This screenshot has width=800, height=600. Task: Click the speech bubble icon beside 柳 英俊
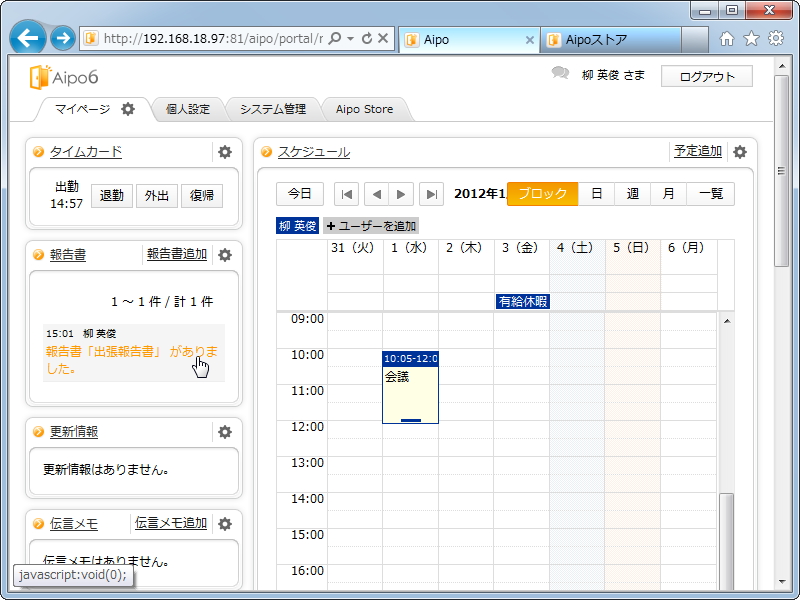pyautogui.click(x=559, y=73)
